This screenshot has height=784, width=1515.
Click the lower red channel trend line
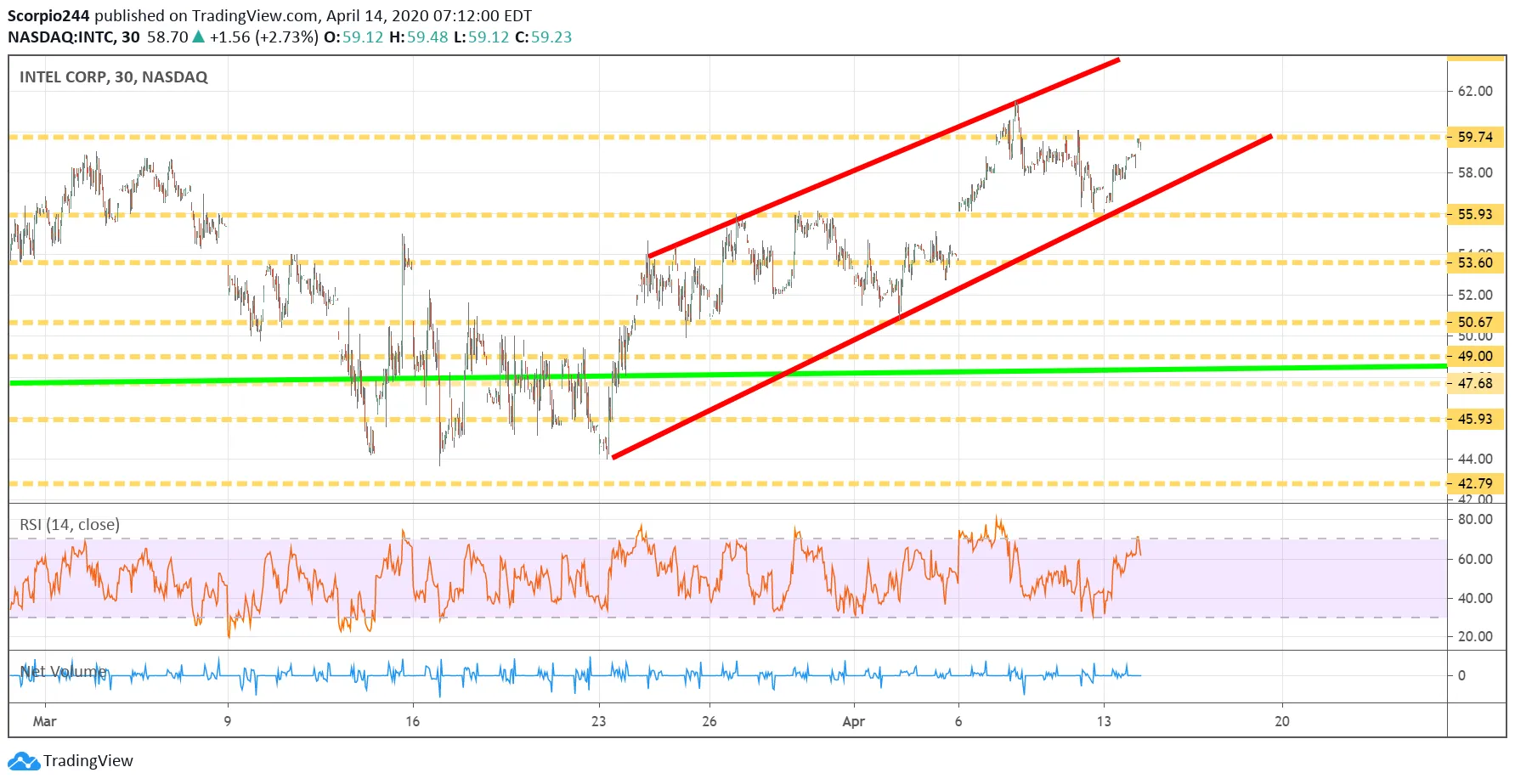(x=941, y=296)
